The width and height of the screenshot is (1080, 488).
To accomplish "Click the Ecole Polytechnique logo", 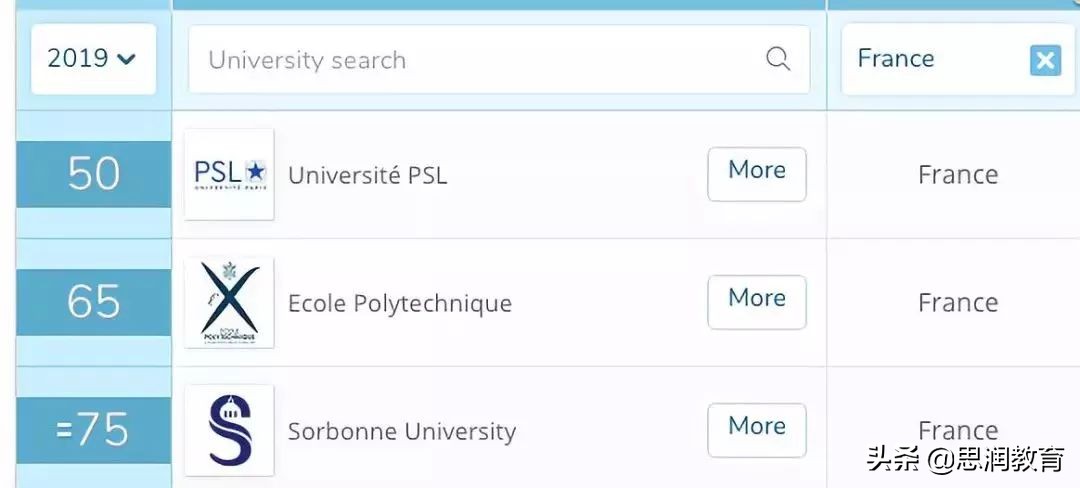I will (229, 302).
